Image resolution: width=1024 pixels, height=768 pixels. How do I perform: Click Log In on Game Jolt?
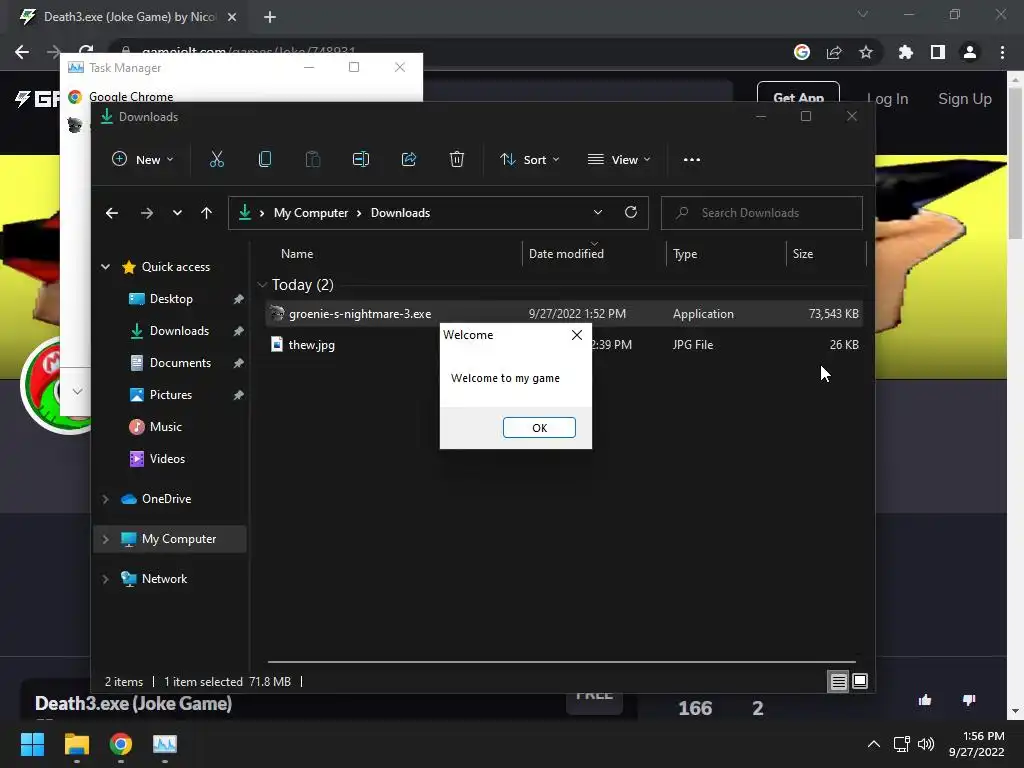coord(887,99)
